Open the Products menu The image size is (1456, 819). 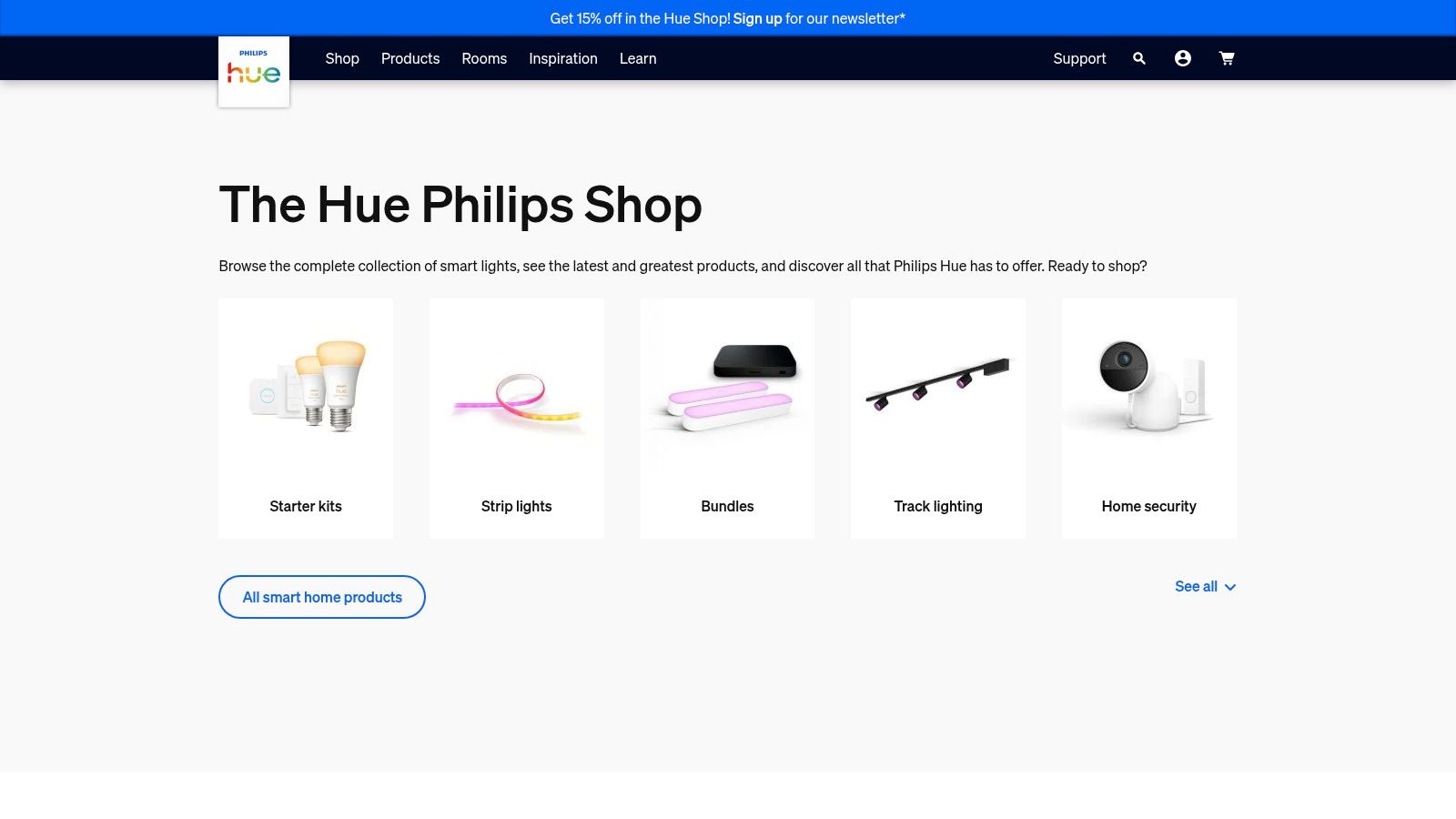click(x=410, y=58)
